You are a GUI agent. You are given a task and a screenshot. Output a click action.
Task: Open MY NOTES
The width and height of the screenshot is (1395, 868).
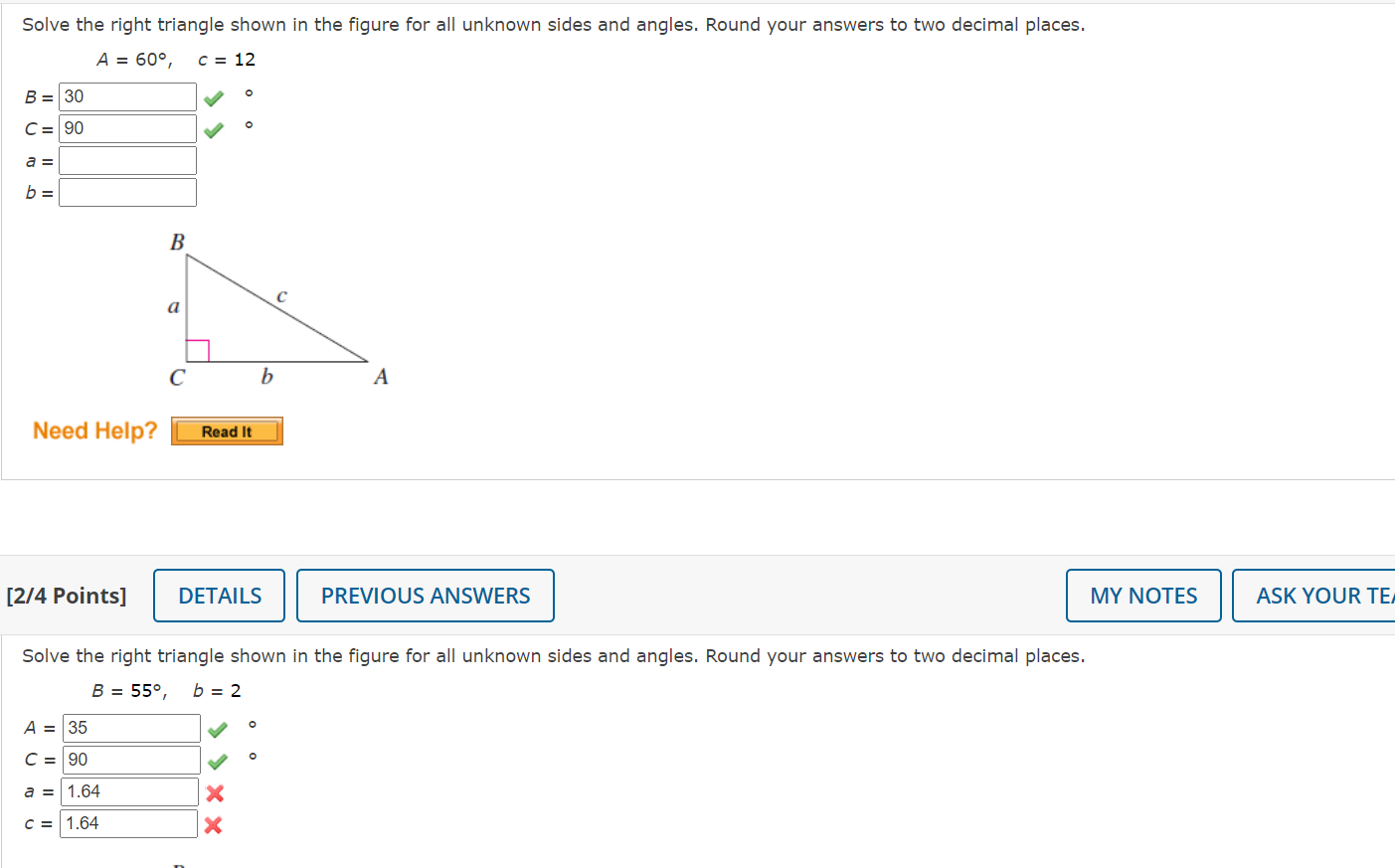(x=1142, y=595)
